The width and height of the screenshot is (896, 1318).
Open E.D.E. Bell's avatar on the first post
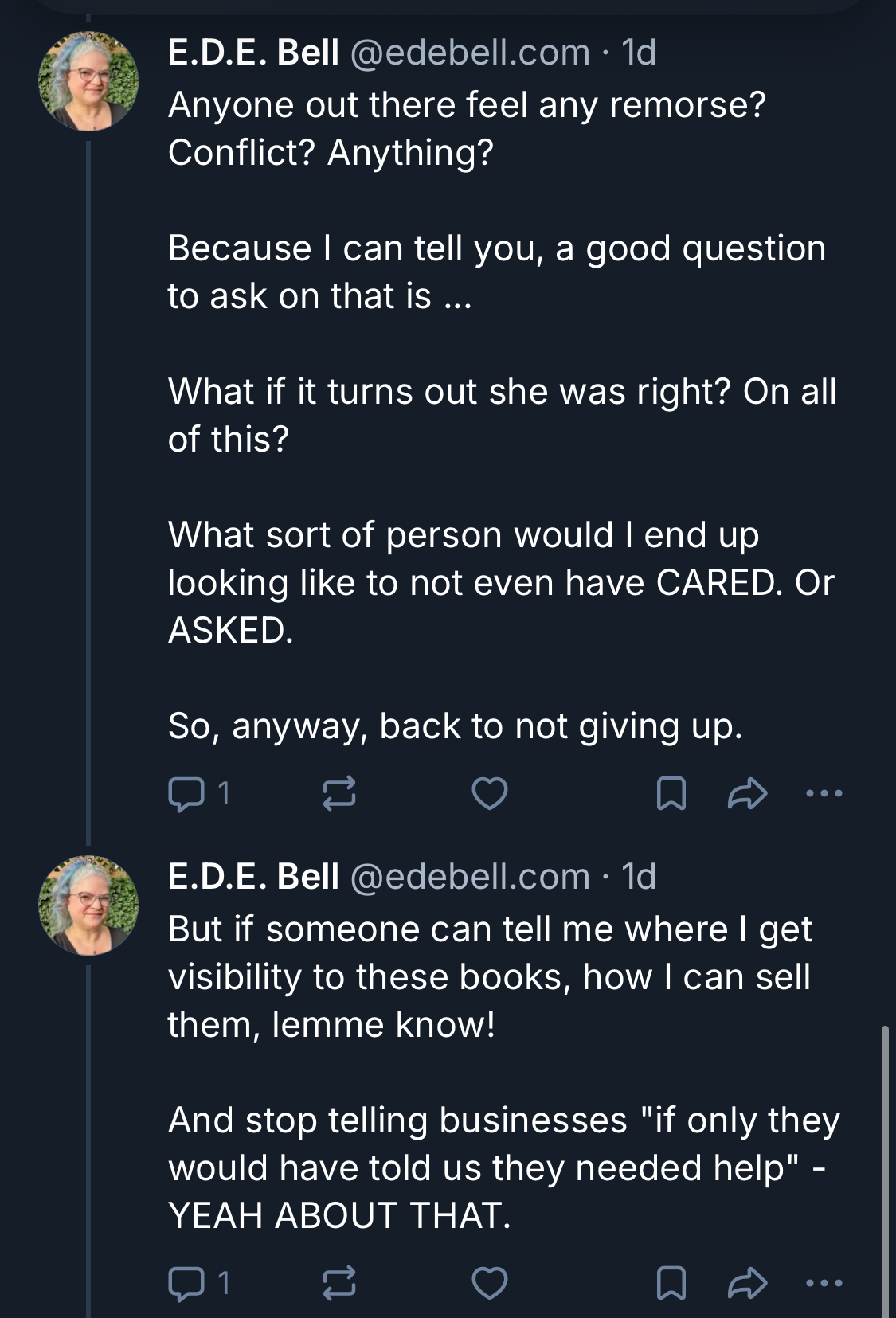point(88,81)
